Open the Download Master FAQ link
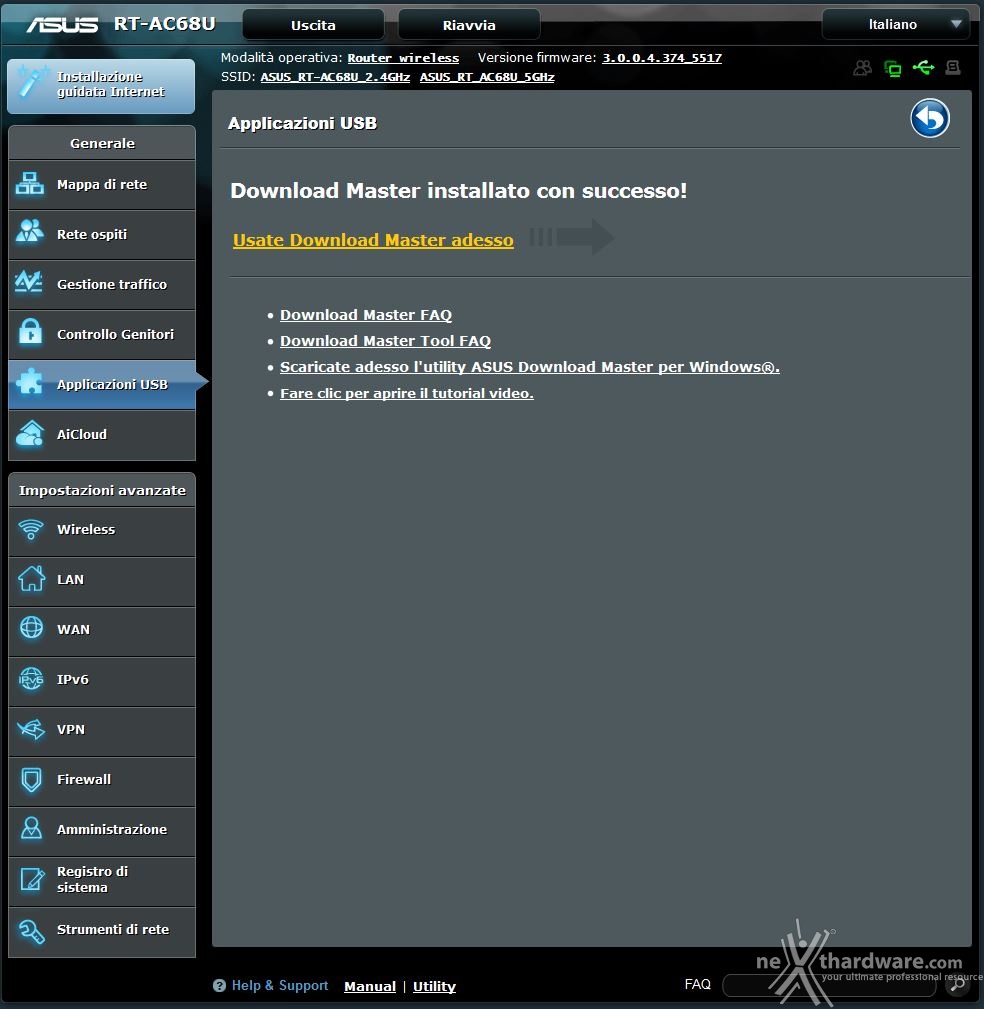This screenshot has height=1009, width=984. point(366,315)
